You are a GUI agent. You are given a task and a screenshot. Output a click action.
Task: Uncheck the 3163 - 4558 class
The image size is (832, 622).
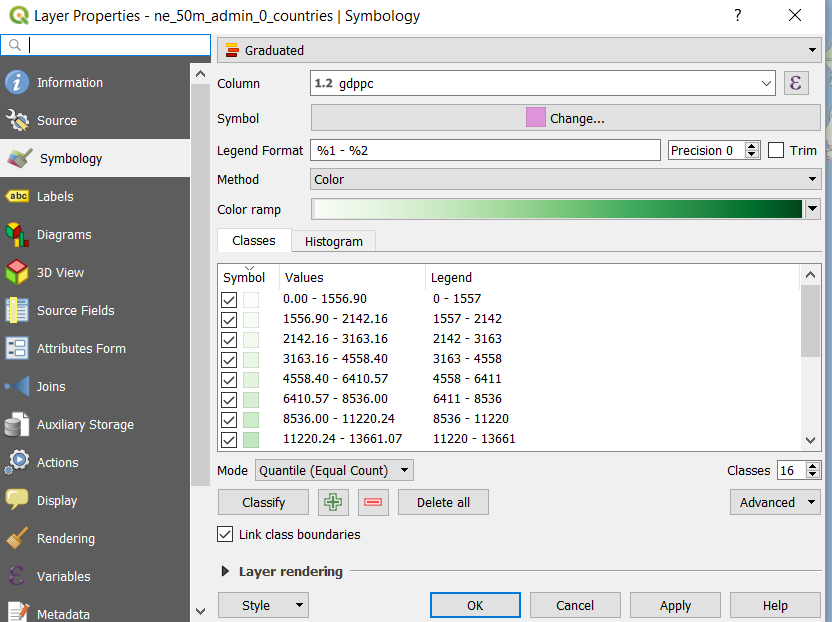click(229, 360)
